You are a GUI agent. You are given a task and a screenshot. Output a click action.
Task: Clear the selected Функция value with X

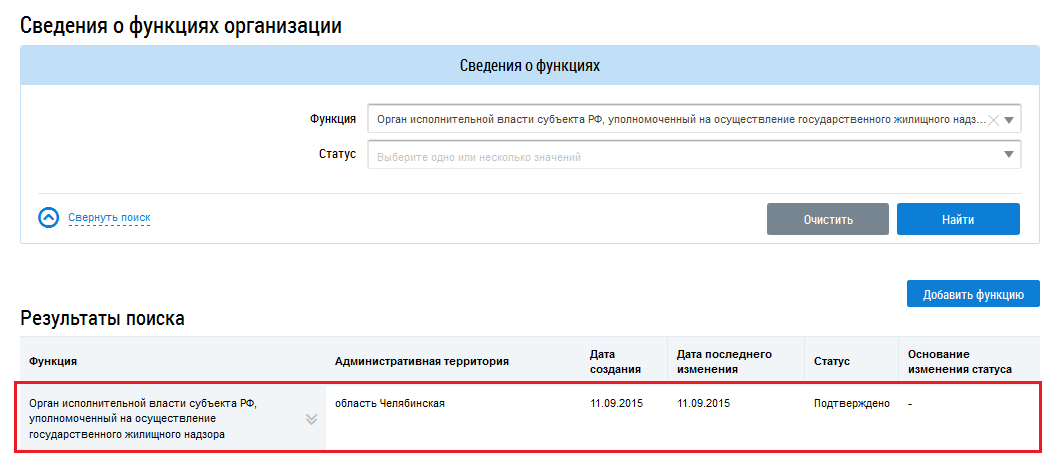pos(993,120)
